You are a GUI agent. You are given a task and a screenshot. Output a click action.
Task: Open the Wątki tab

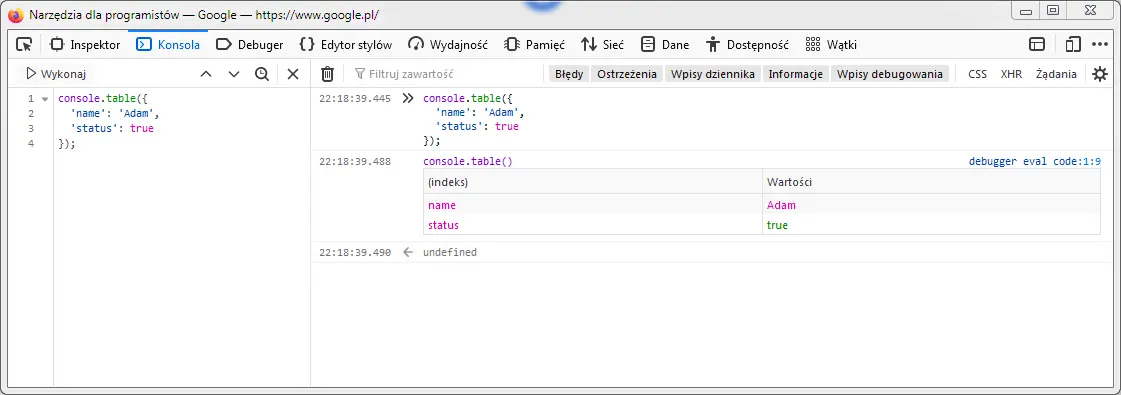click(831, 44)
